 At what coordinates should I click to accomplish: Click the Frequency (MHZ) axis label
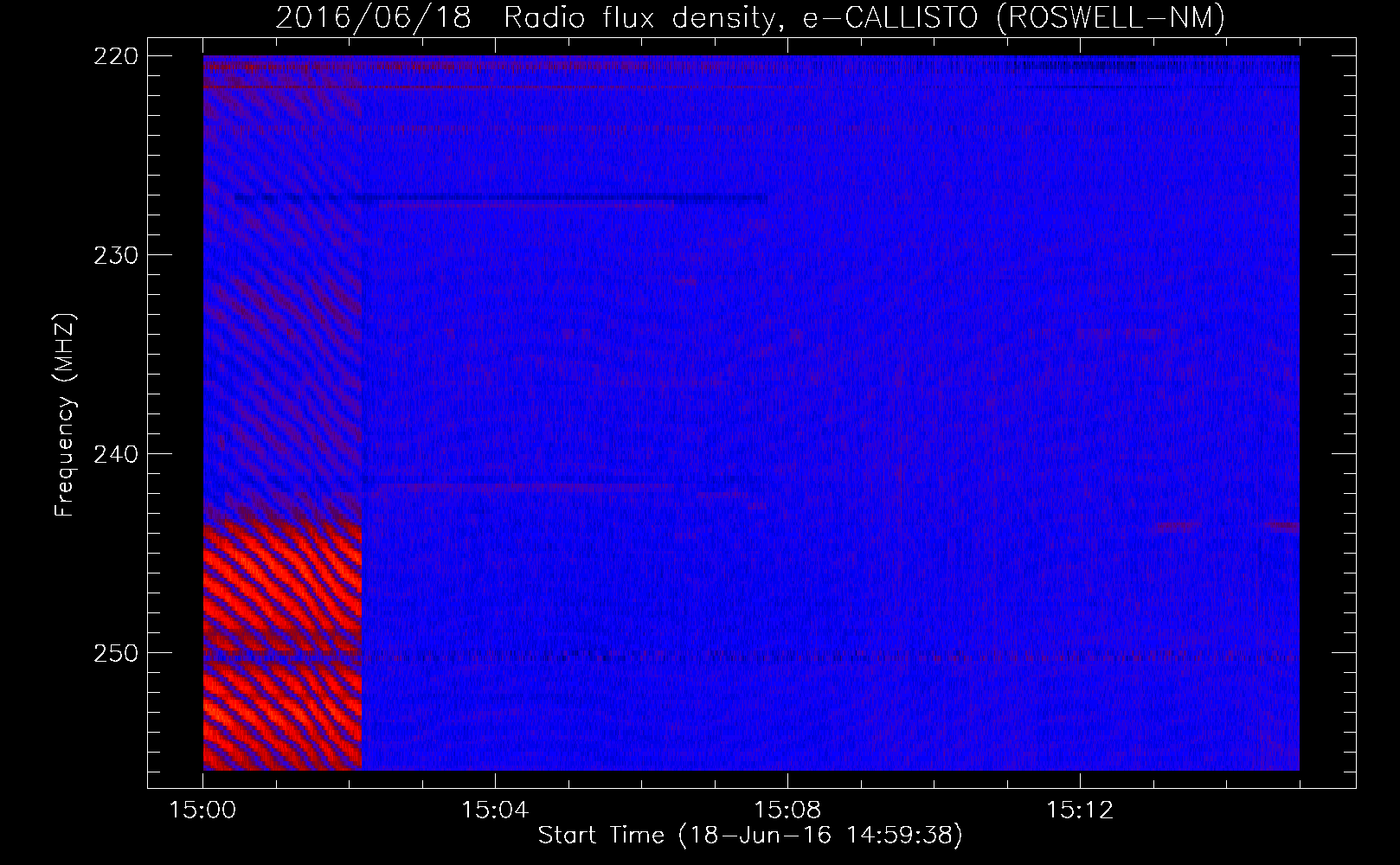pyautogui.click(x=66, y=414)
